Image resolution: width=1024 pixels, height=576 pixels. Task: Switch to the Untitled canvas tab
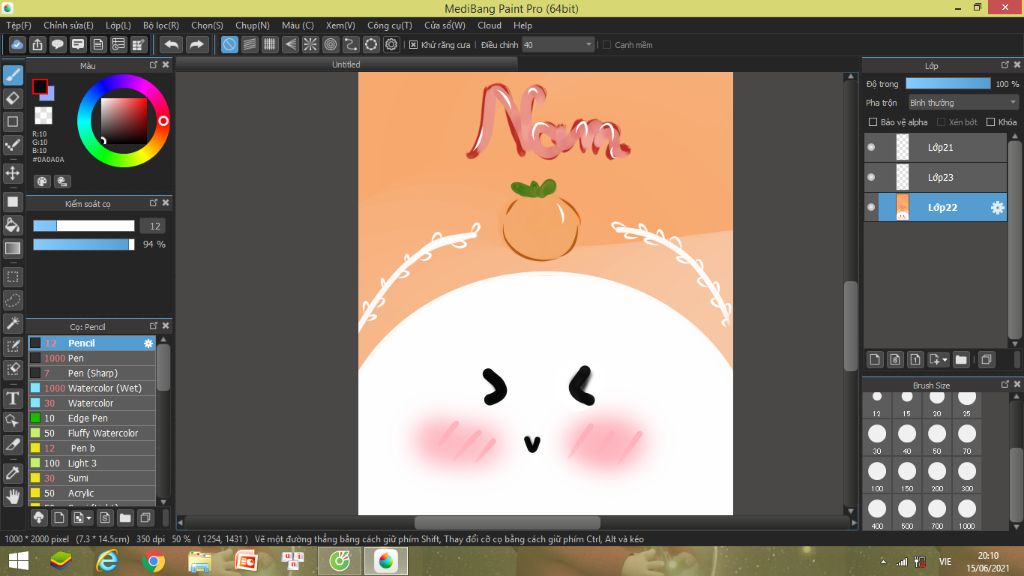346,65
